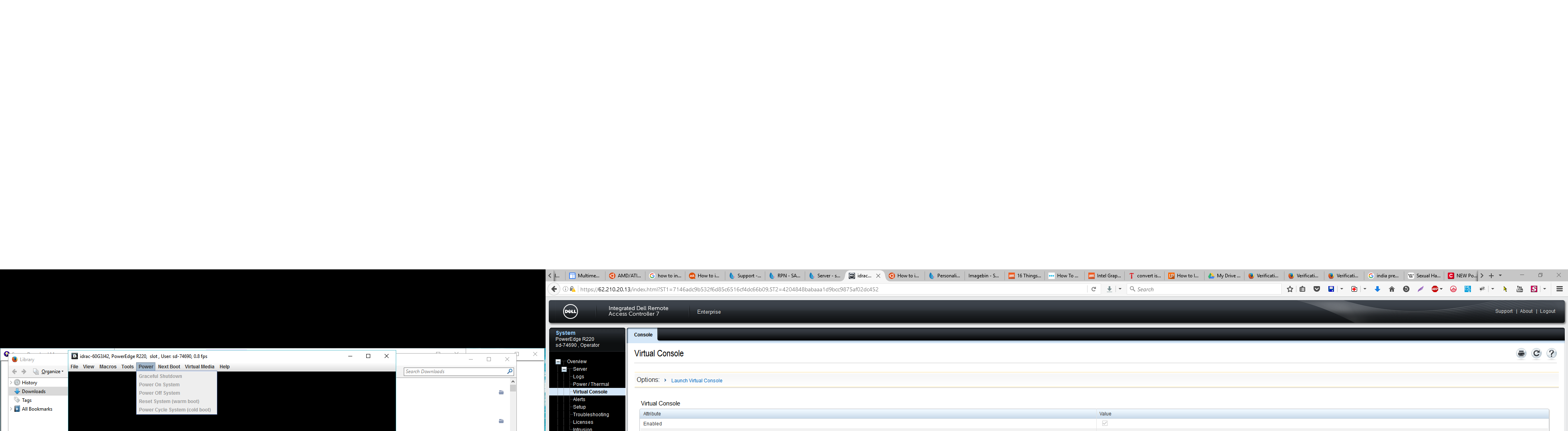The height and width of the screenshot is (431, 1568).
Task: Open the downloads button dropdown arrow
Action: (1120, 289)
